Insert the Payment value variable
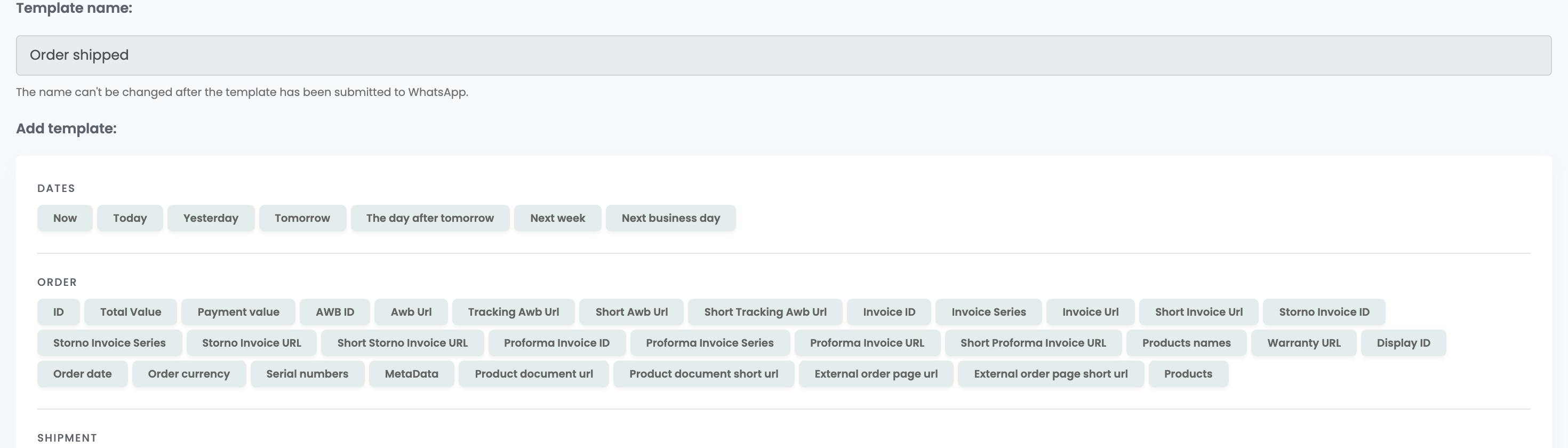The width and height of the screenshot is (1568, 448). tap(238, 311)
